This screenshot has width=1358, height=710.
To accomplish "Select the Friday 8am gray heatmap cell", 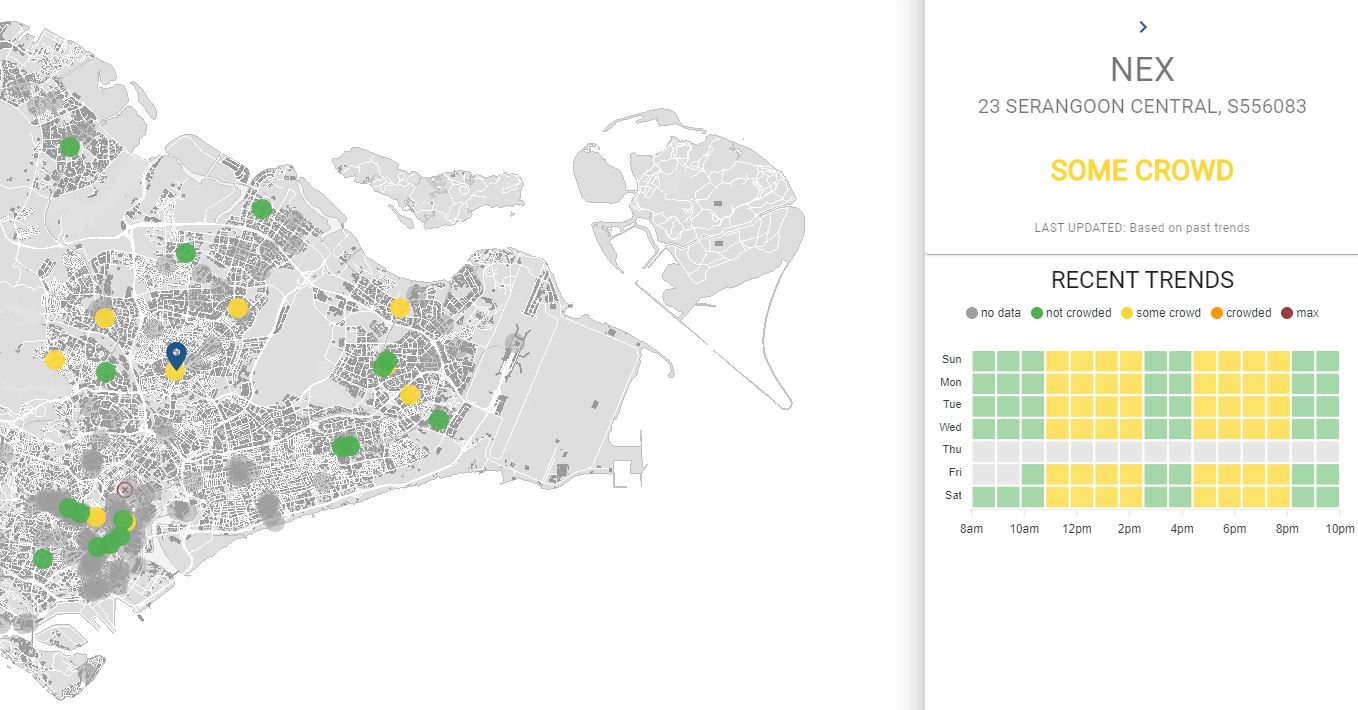I will point(983,472).
